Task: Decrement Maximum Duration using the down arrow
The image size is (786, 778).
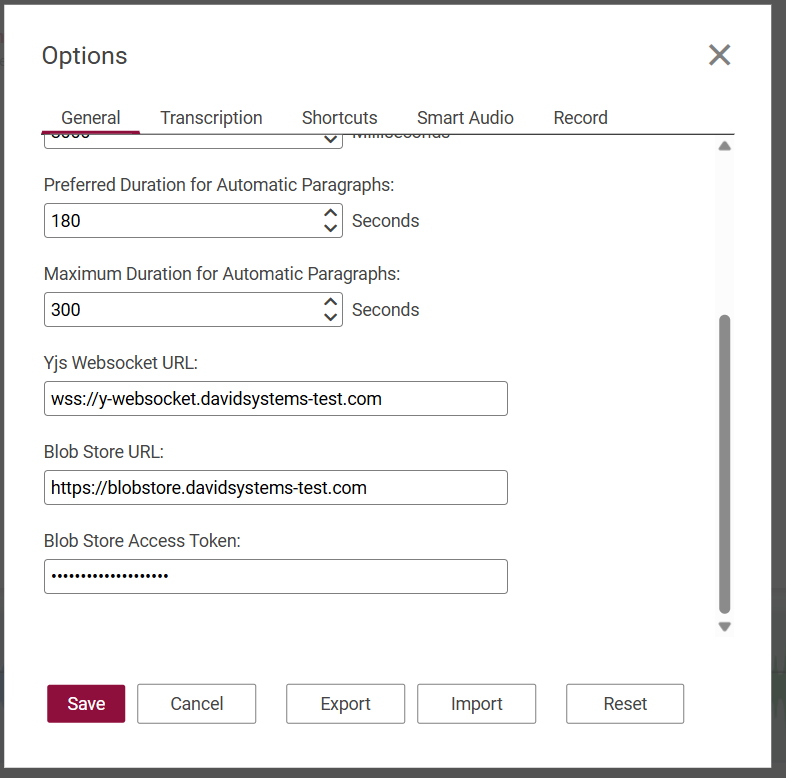Action: coord(331,317)
